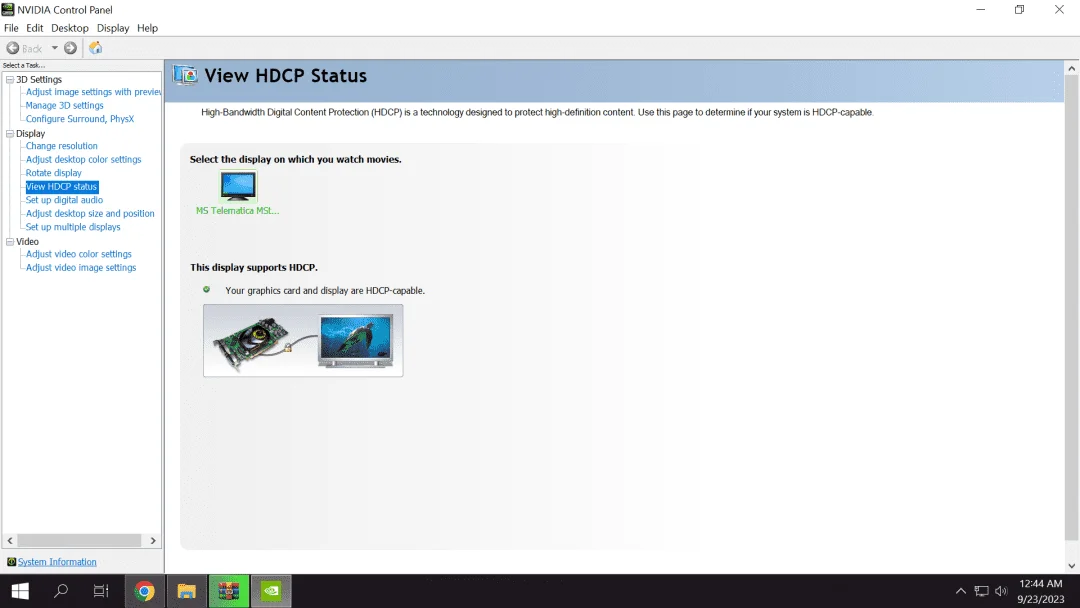Open Task View on the taskbar
This screenshot has width=1080, height=608.
(101, 591)
